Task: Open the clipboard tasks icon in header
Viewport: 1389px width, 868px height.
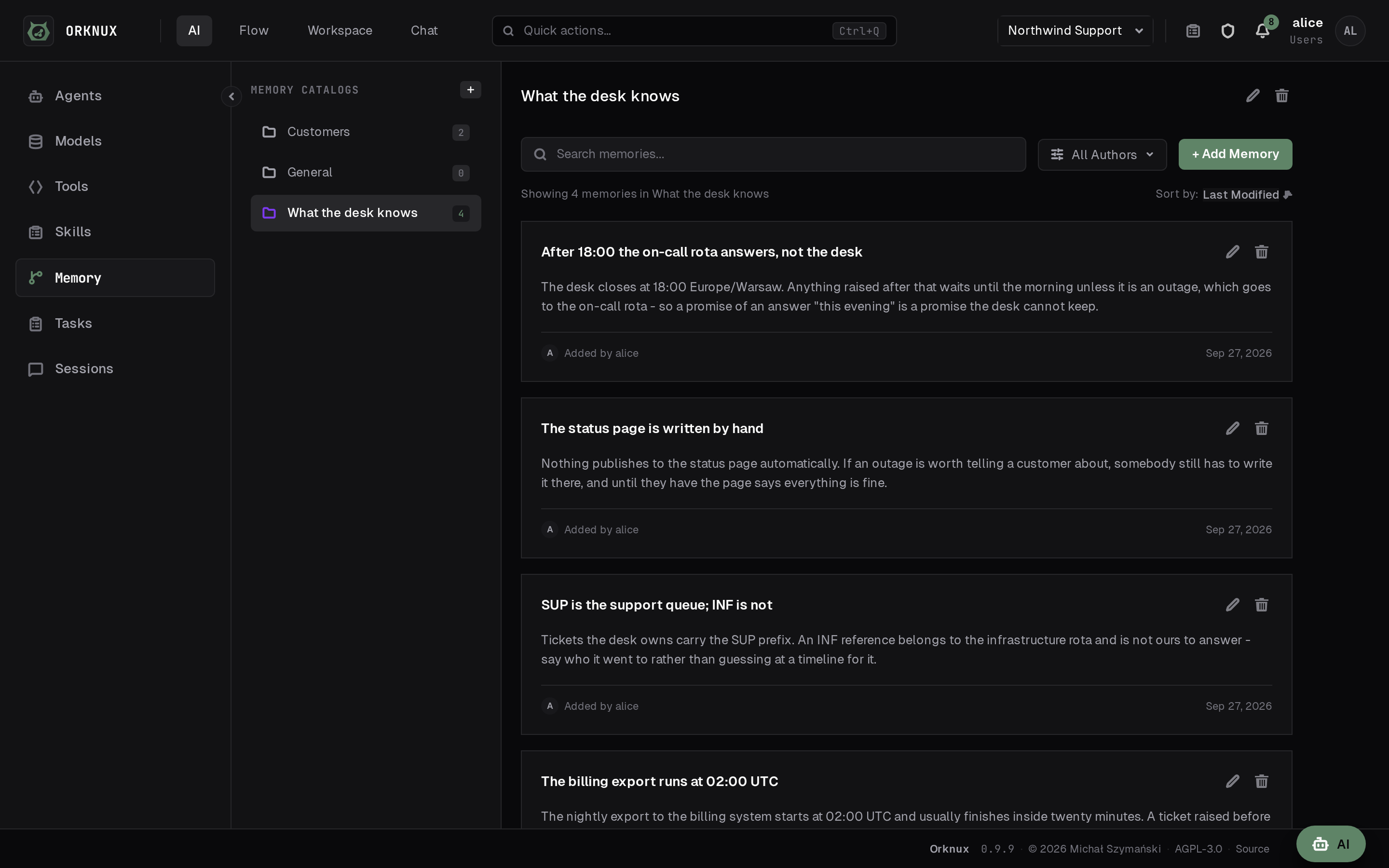Action: click(x=1193, y=30)
